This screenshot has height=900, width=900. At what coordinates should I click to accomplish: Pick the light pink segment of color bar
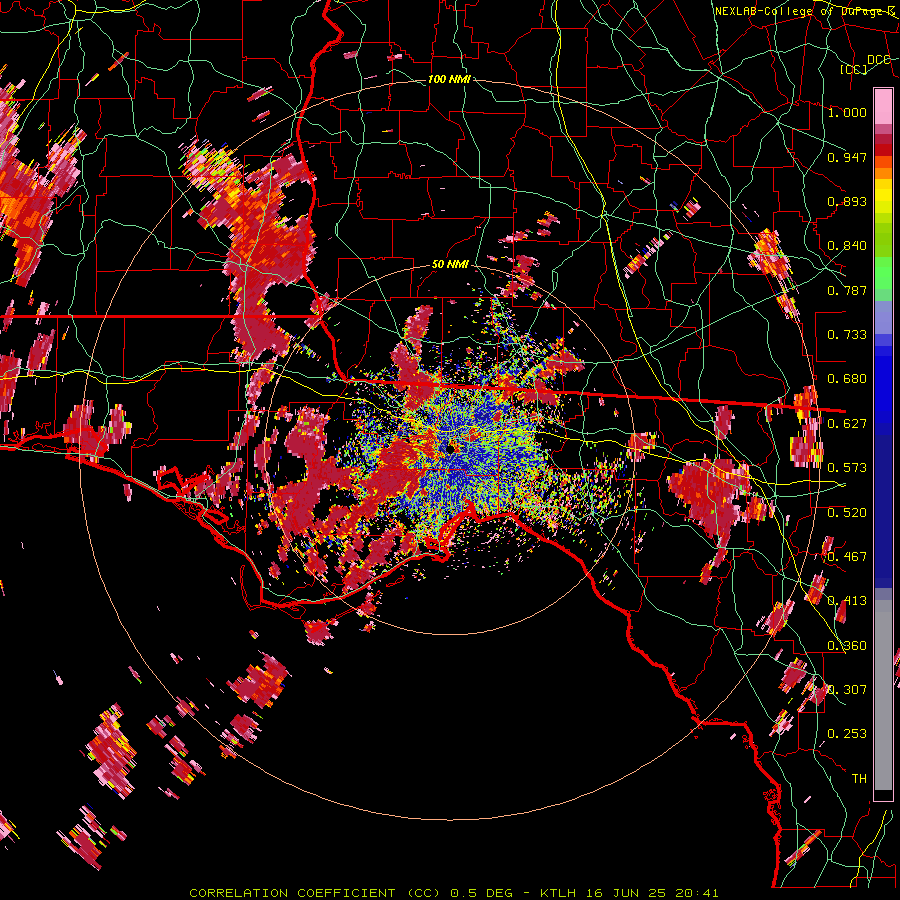point(883,106)
